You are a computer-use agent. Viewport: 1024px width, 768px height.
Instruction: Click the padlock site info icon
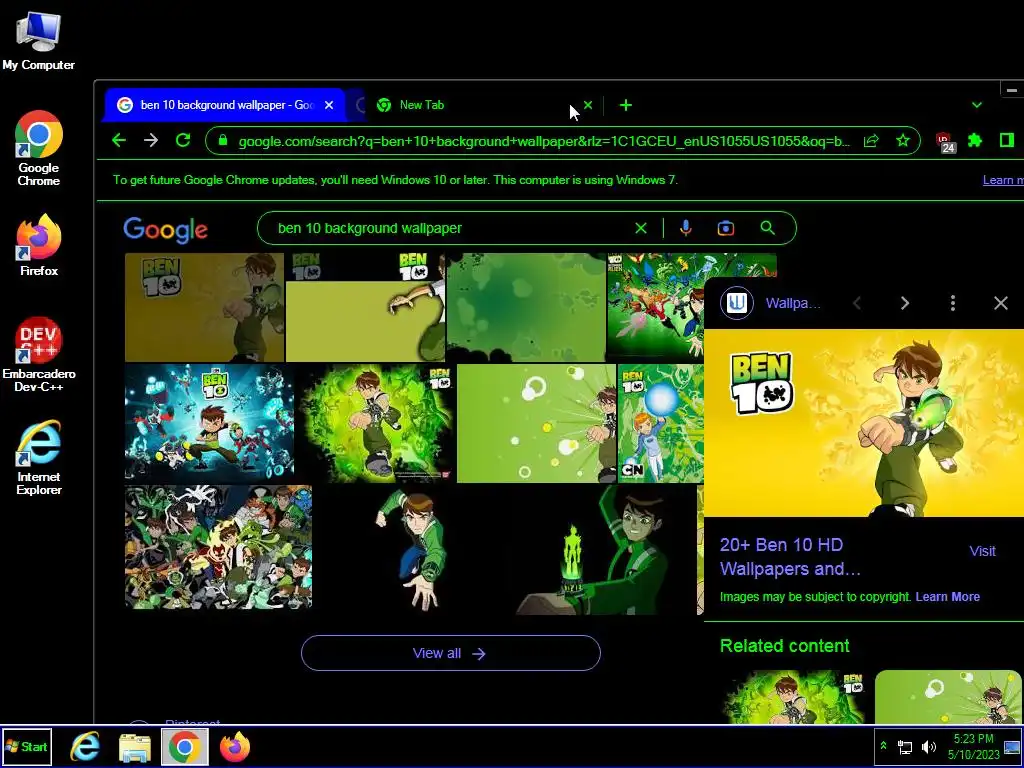(x=223, y=140)
